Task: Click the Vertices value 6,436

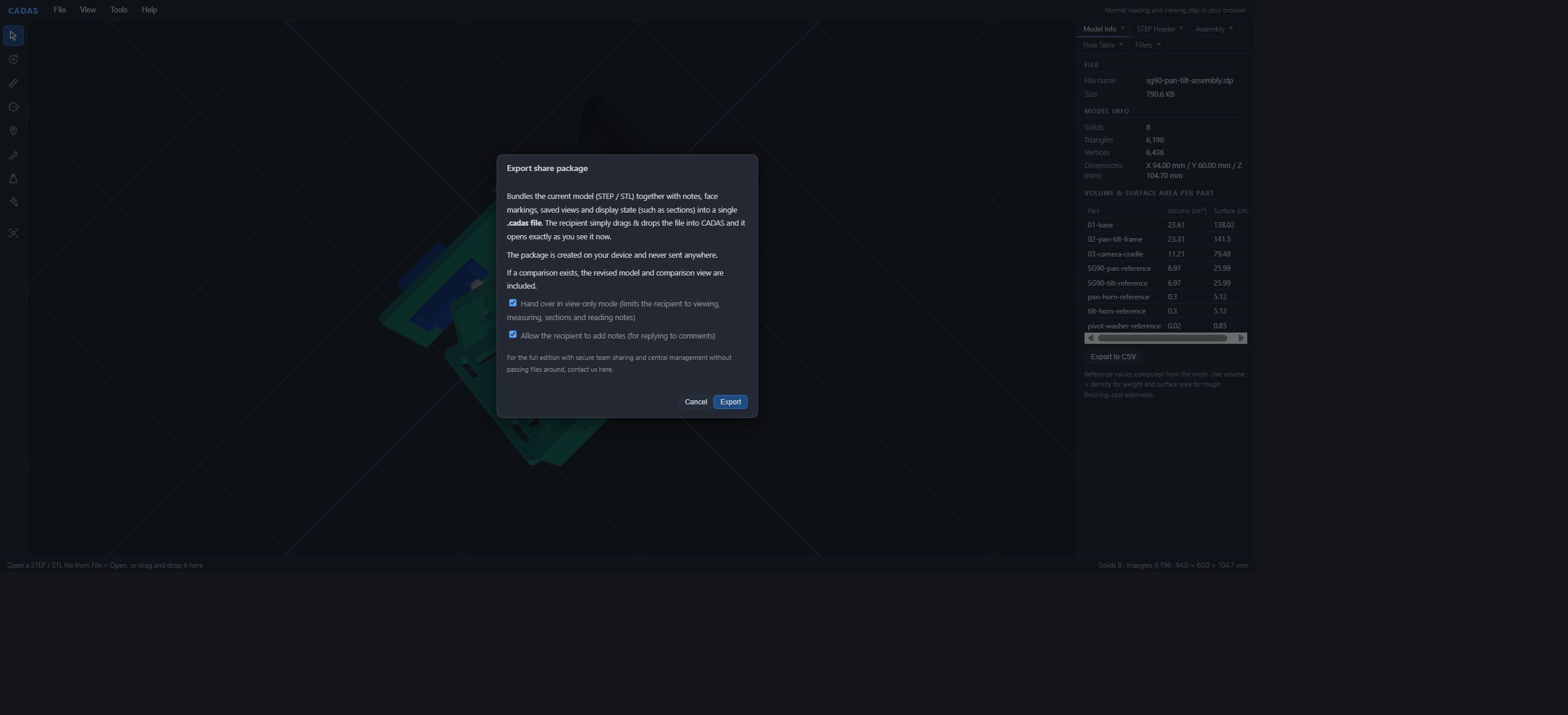Action: coord(1155,153)
